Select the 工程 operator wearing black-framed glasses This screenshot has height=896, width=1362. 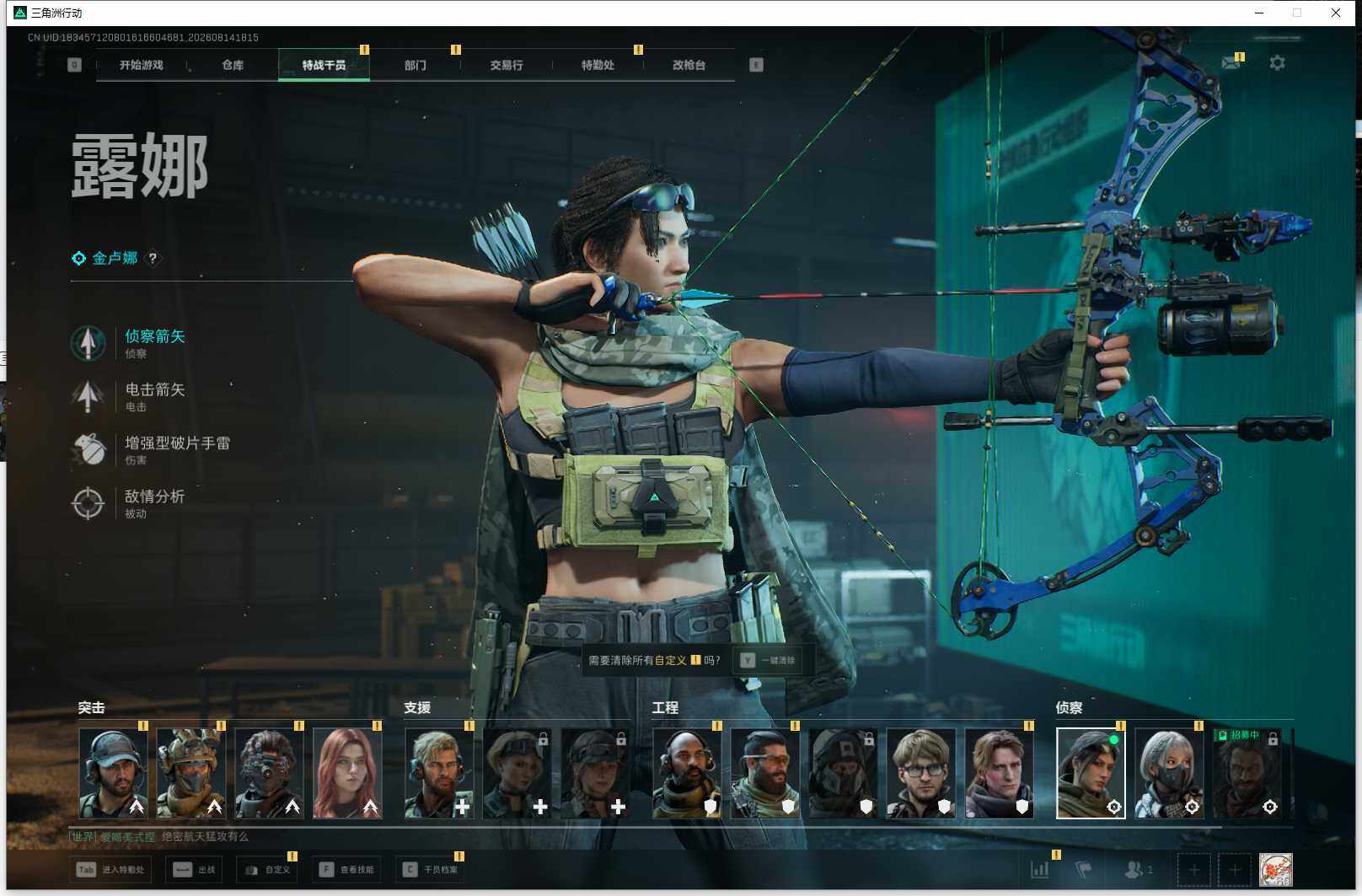(x=920, y=774)
